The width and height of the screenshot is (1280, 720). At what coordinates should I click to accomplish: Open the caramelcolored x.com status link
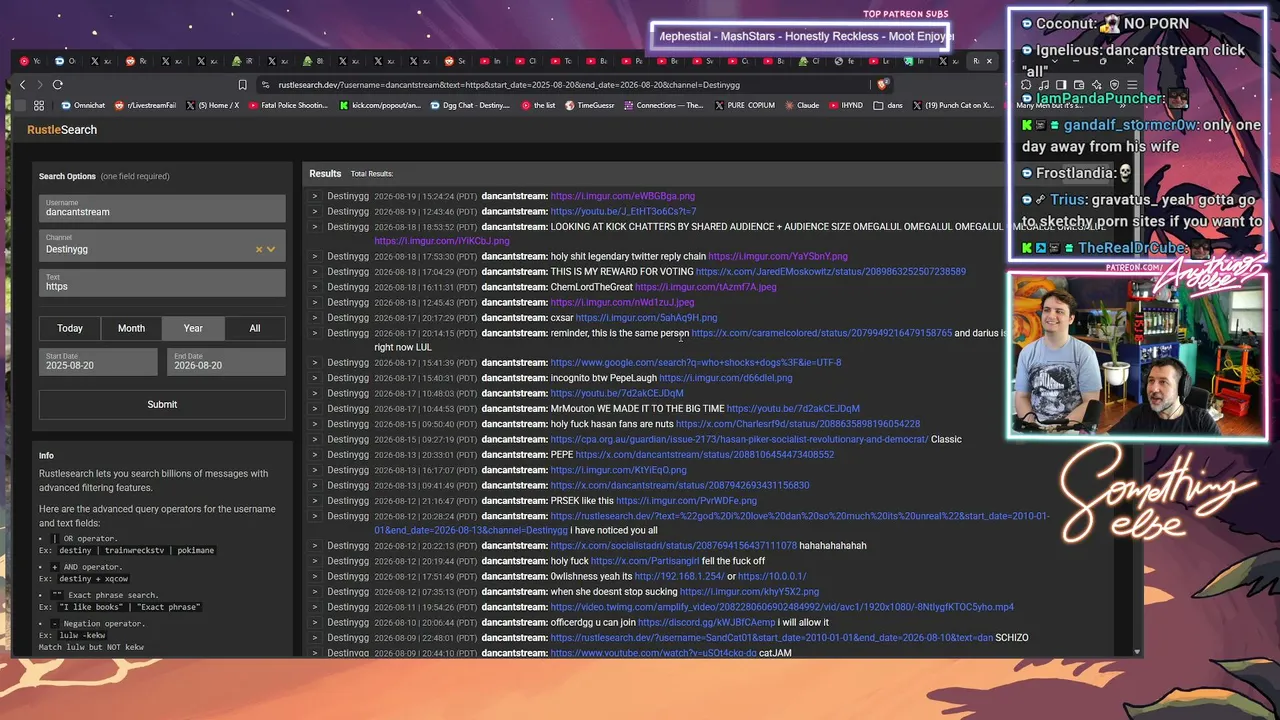coord(822,333)
